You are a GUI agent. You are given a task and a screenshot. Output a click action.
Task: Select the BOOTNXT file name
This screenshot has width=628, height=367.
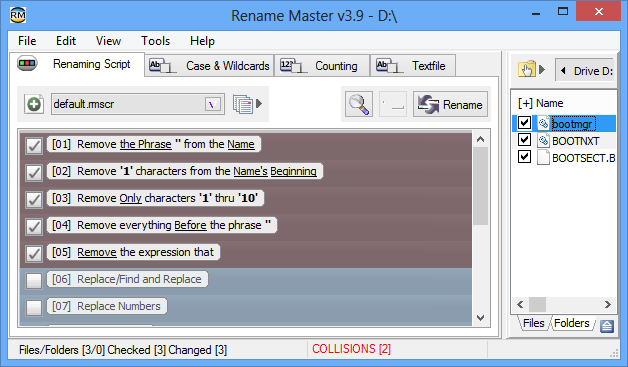click(576, 141)
